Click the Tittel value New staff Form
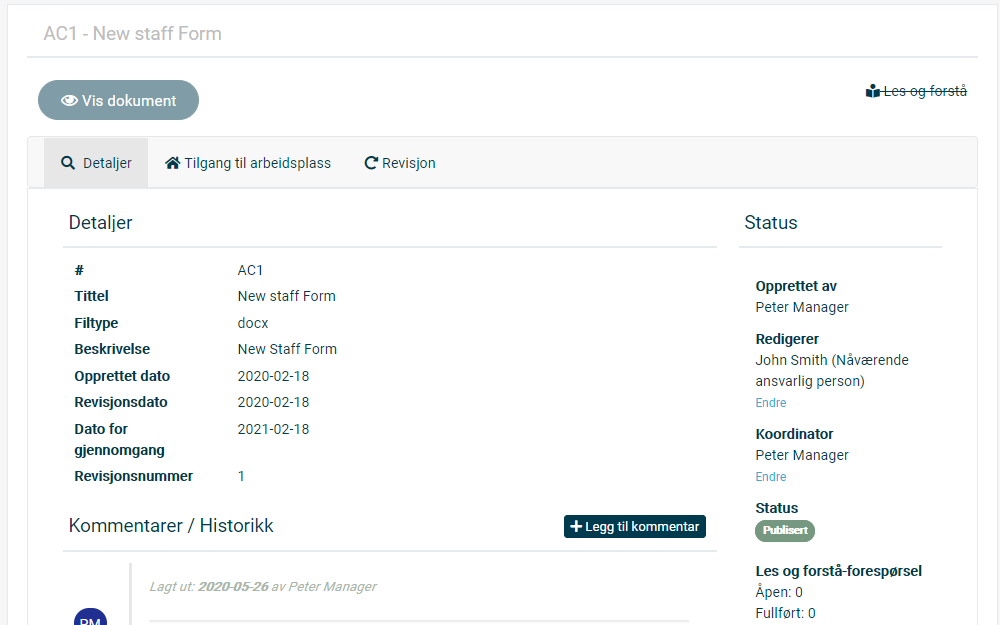Image resolution: width=1000 pixels, height=625 pixels. 287,296
